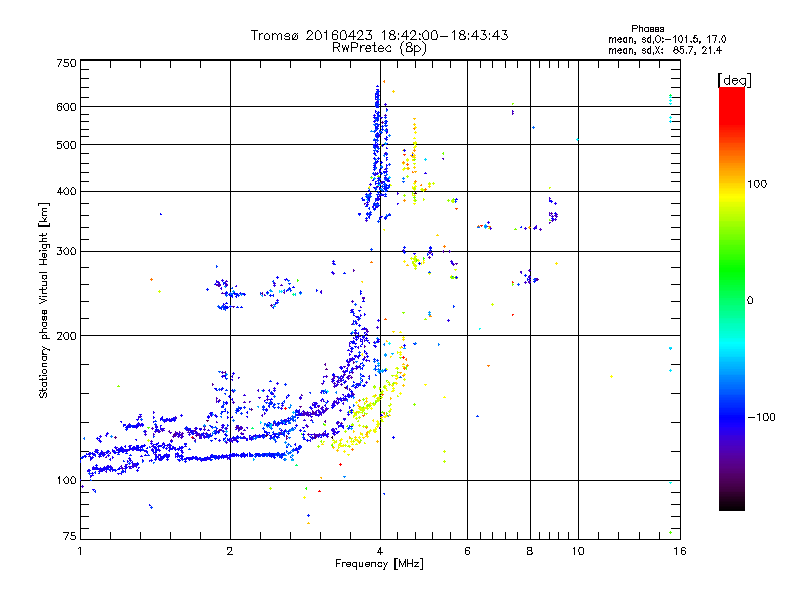Click the '750' height axis tick label
Viewport: 800px width, 600px height.
point(66,63)
